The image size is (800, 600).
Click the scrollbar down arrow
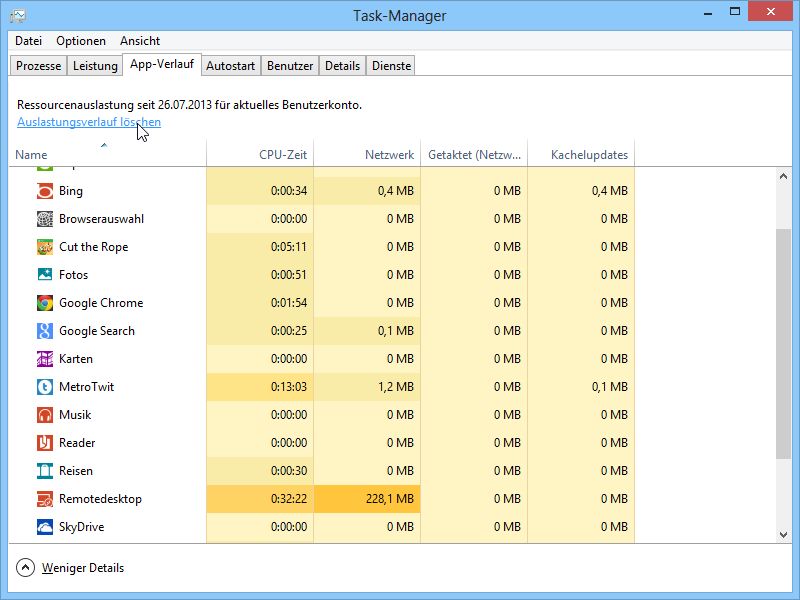[784, 535]
